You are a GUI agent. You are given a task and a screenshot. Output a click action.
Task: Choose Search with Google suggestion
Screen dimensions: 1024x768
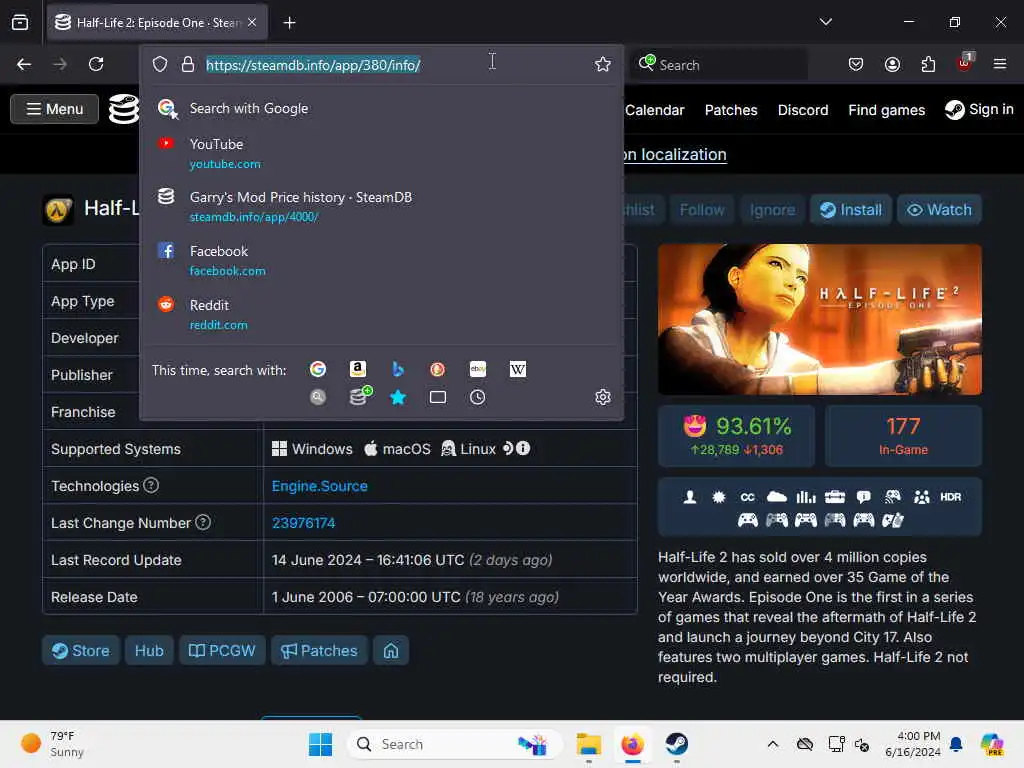tap(381, 108)
